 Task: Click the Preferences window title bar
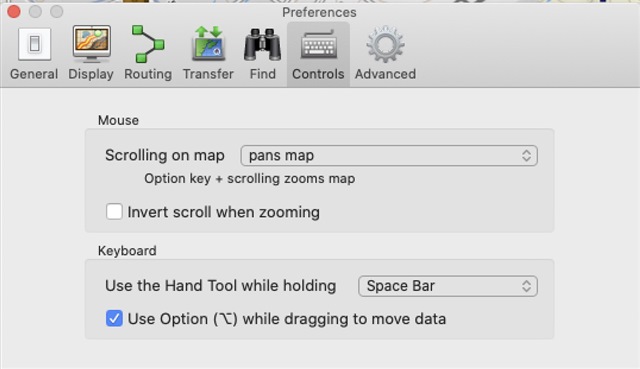point(319,12)
